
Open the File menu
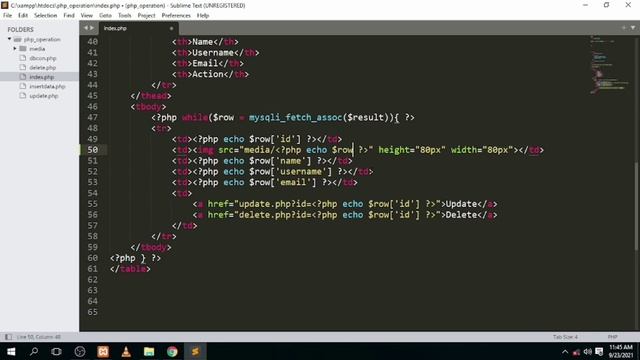(x=7, y=16)
